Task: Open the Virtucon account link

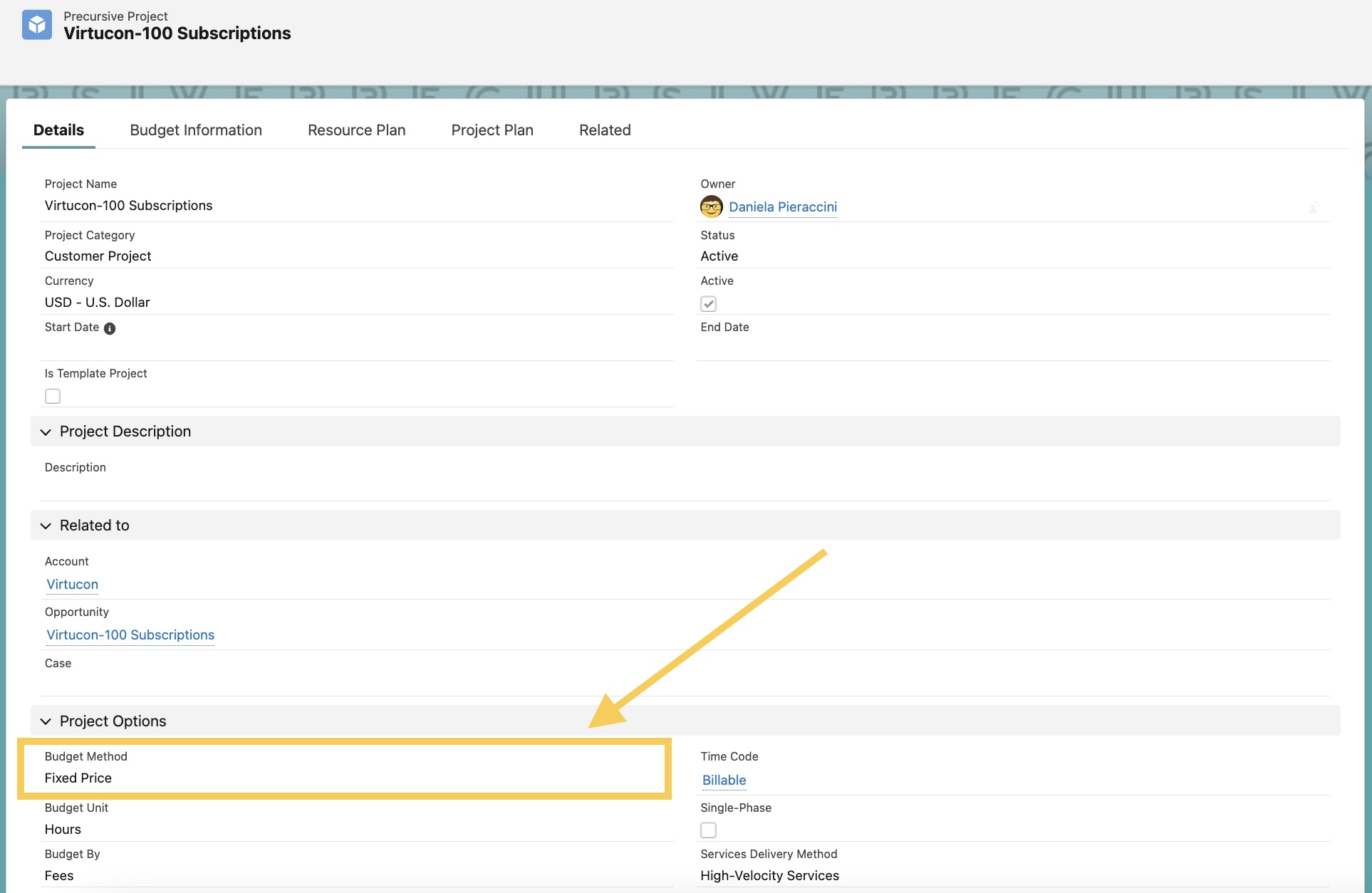Action: coord(73,585)
